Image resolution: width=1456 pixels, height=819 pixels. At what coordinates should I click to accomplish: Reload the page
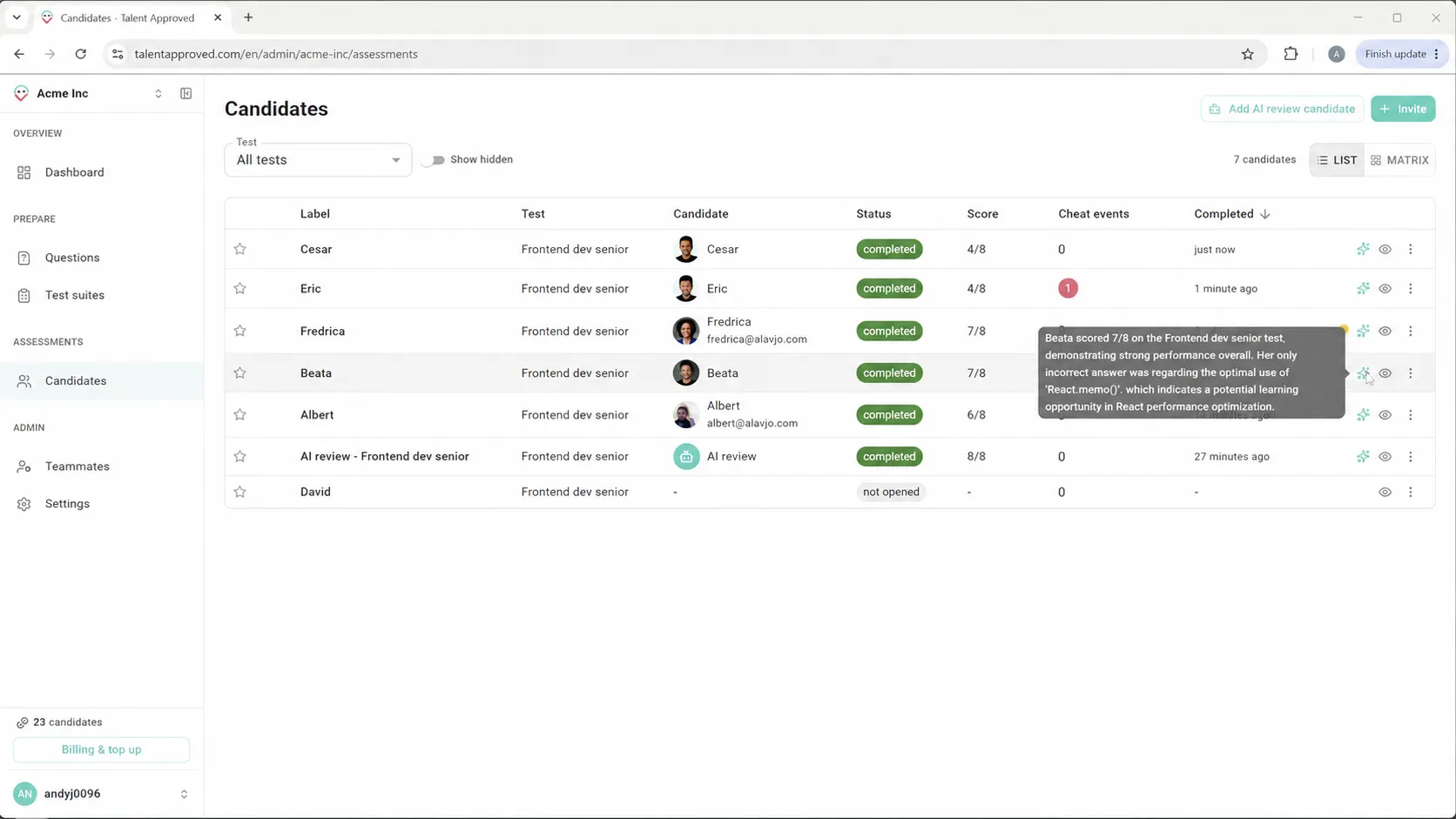tap(80, 54)
